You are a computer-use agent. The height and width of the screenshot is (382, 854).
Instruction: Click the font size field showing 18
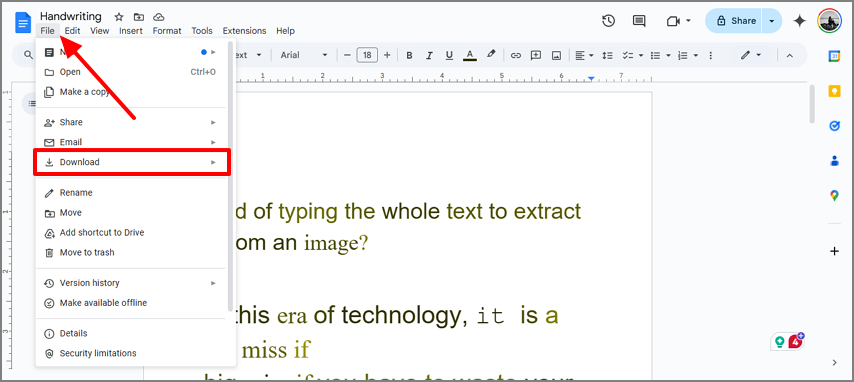[x=367, y=55]
